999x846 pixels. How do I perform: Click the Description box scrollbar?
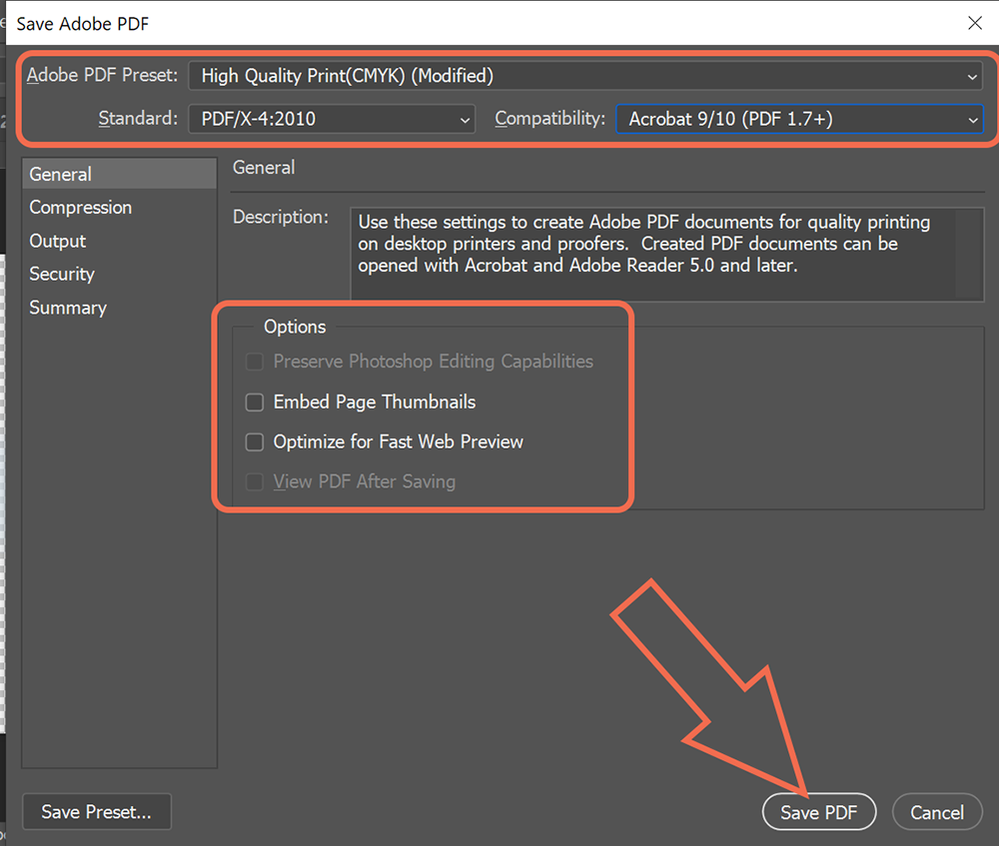click(x=969, y=254)
